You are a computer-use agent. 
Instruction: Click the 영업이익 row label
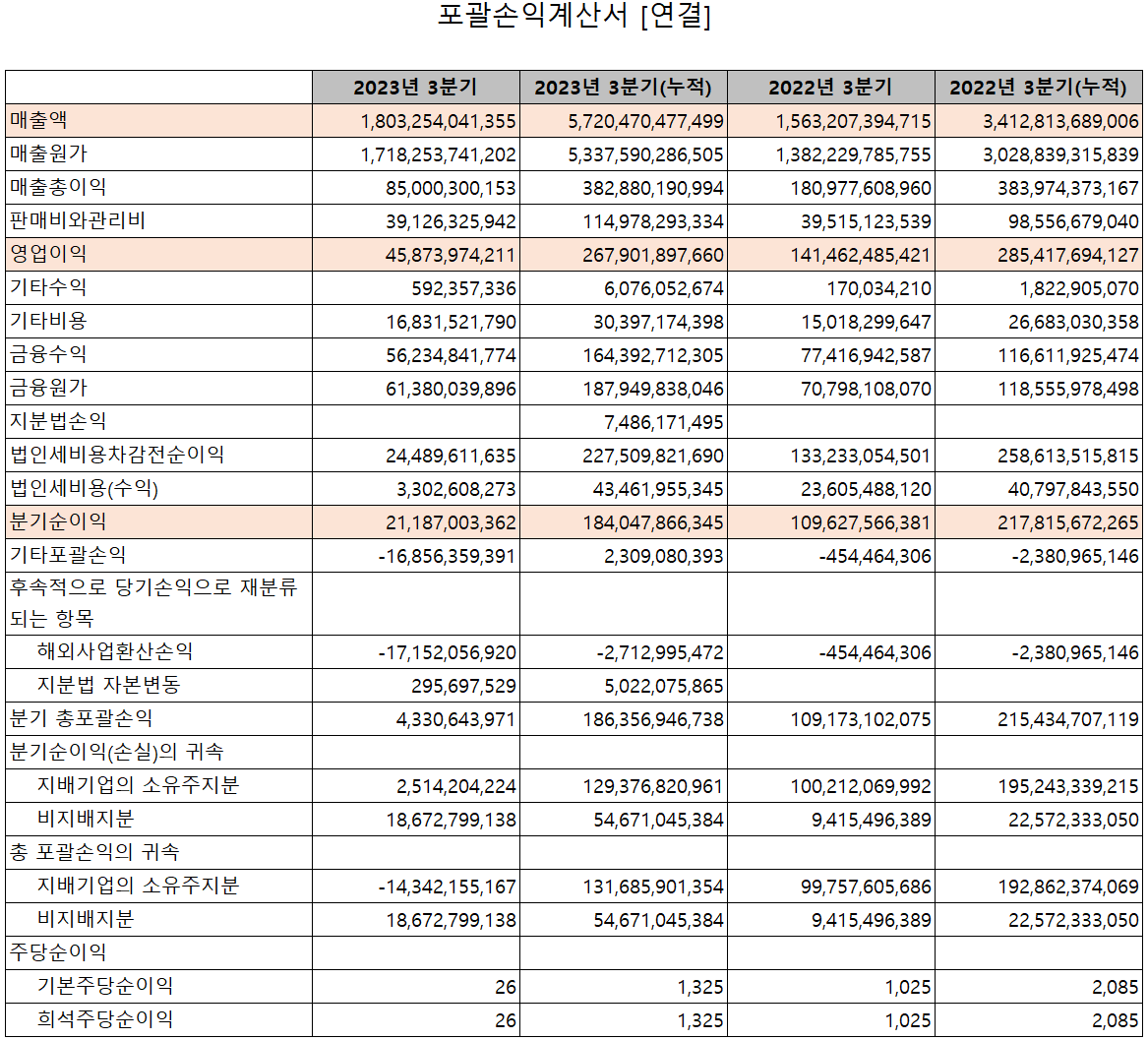point(48,254)
